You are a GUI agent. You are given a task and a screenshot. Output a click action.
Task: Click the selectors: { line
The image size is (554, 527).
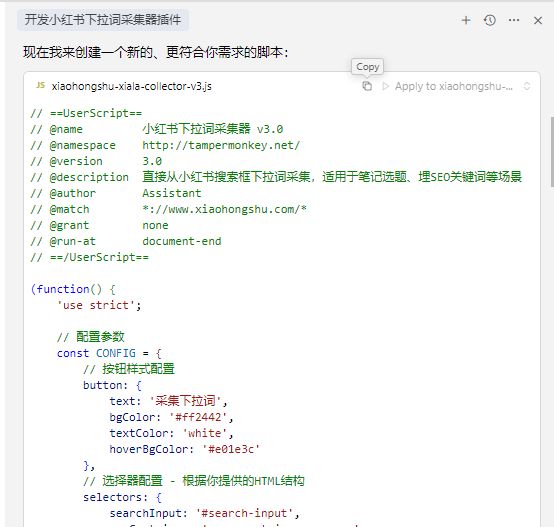click(x=122, y=497)
